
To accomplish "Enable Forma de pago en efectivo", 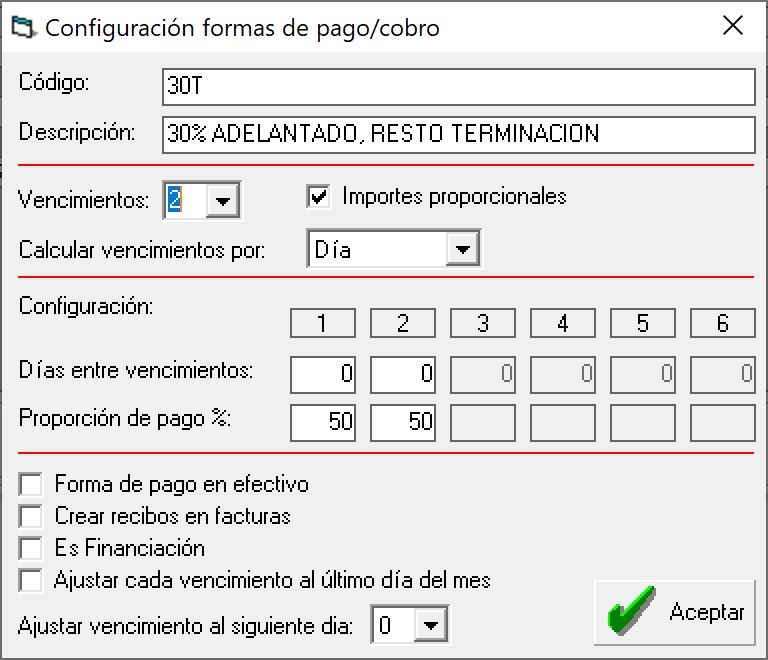I will pyautogui.click(x=32, y=485).
